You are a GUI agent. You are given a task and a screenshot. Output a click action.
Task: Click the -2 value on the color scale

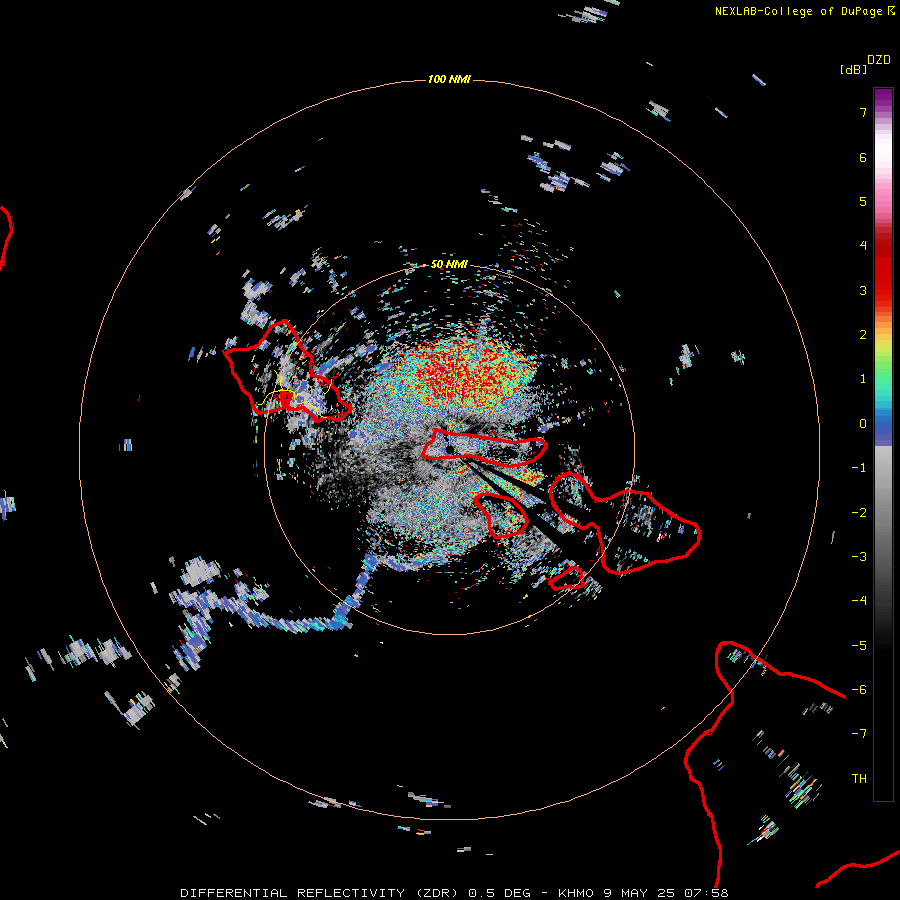point(859,513)
